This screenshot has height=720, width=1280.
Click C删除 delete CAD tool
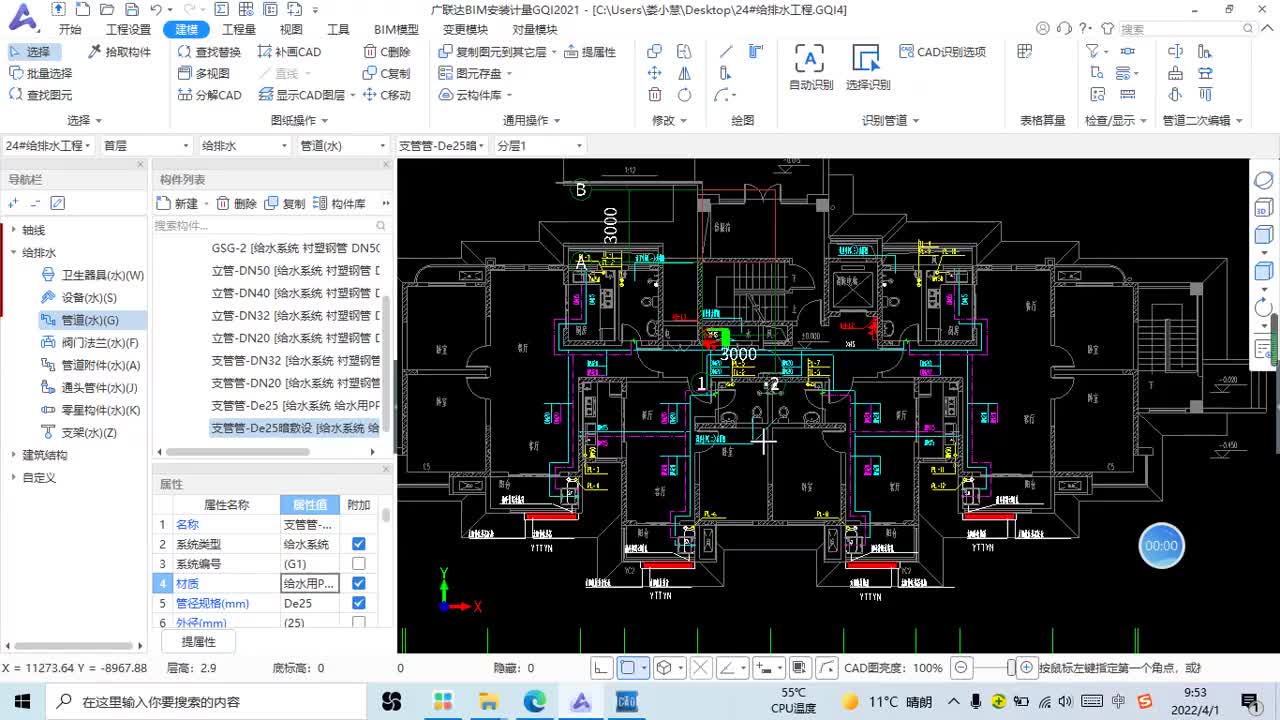(x=387, y=51)
